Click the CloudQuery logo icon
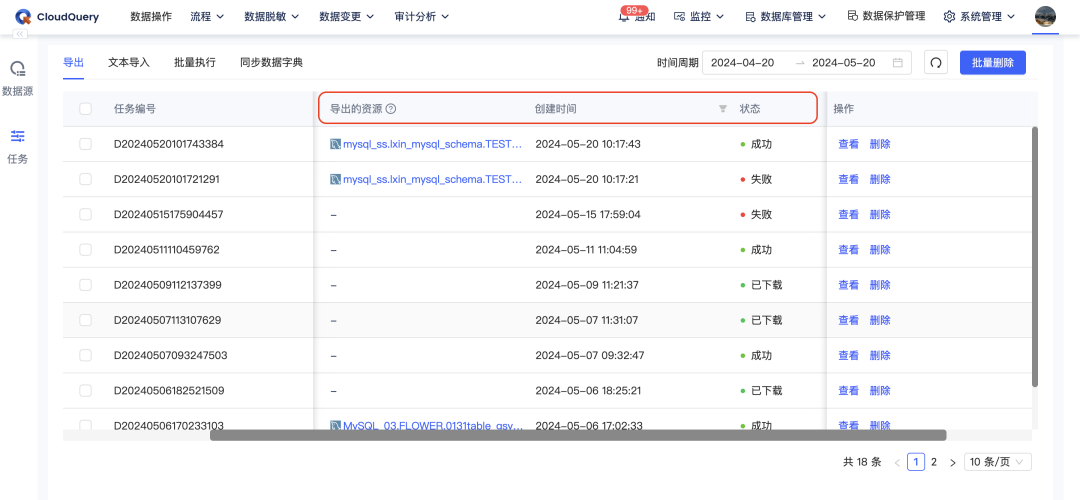 [23, 17]
